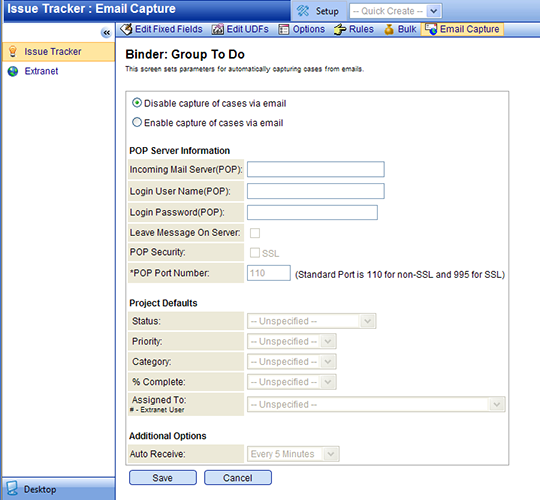Open the Auto Receive interval dropdown
Viewport: 540px width, 500px height.
coord(293,454)
